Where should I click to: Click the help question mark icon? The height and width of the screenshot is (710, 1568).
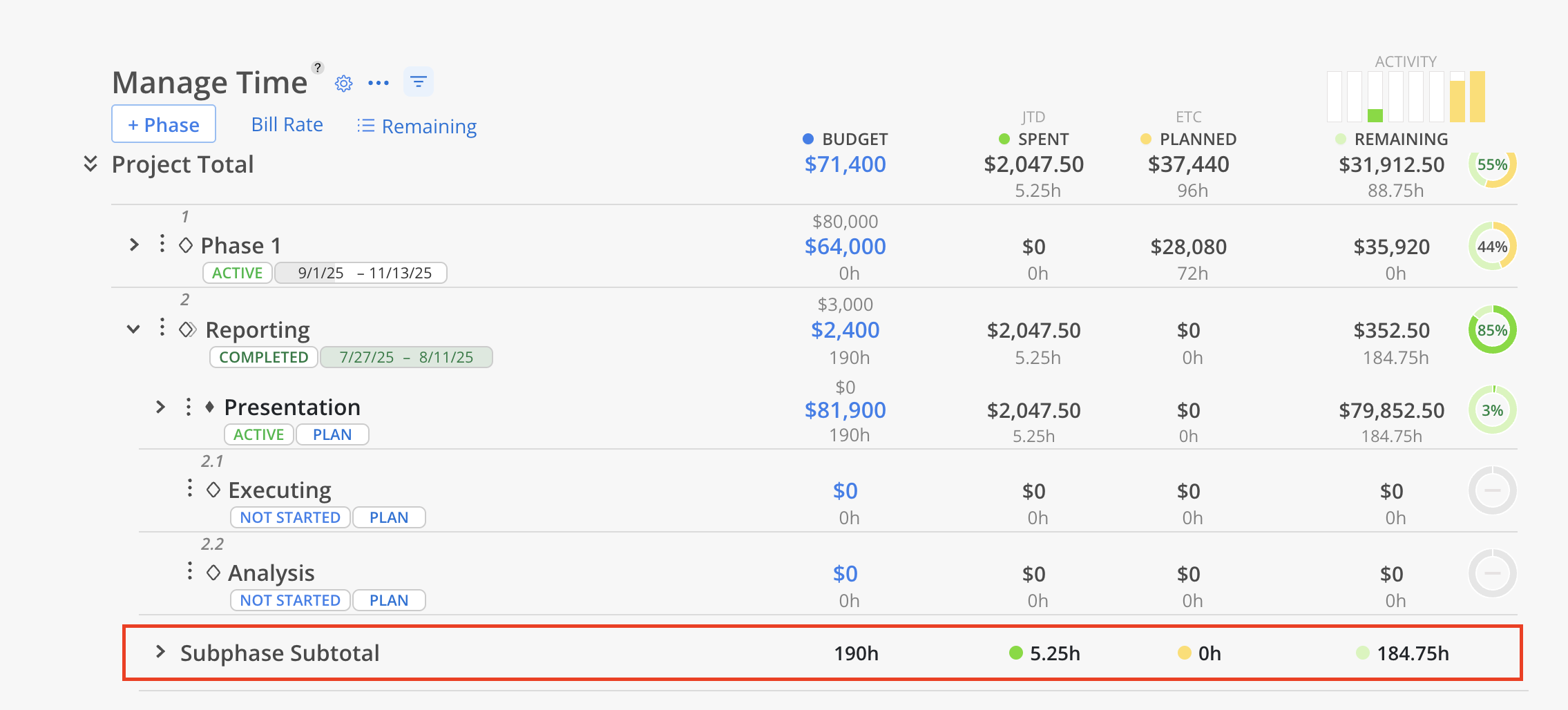point(318,68)
